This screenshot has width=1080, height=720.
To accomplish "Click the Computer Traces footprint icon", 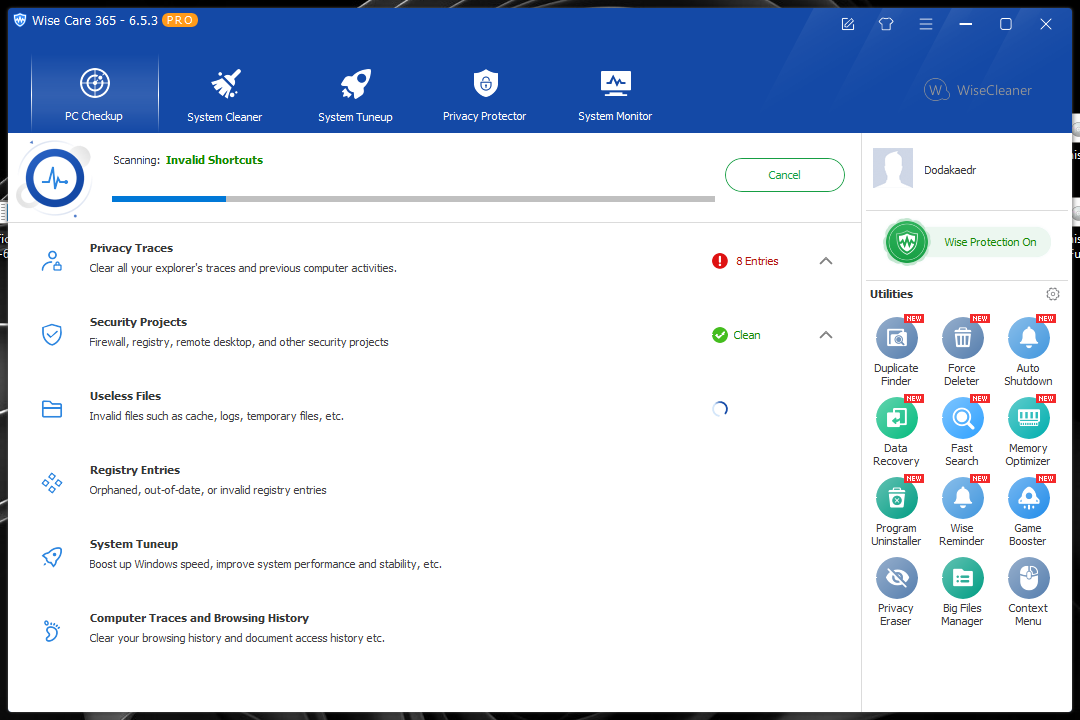I will [x=52, y=631].
